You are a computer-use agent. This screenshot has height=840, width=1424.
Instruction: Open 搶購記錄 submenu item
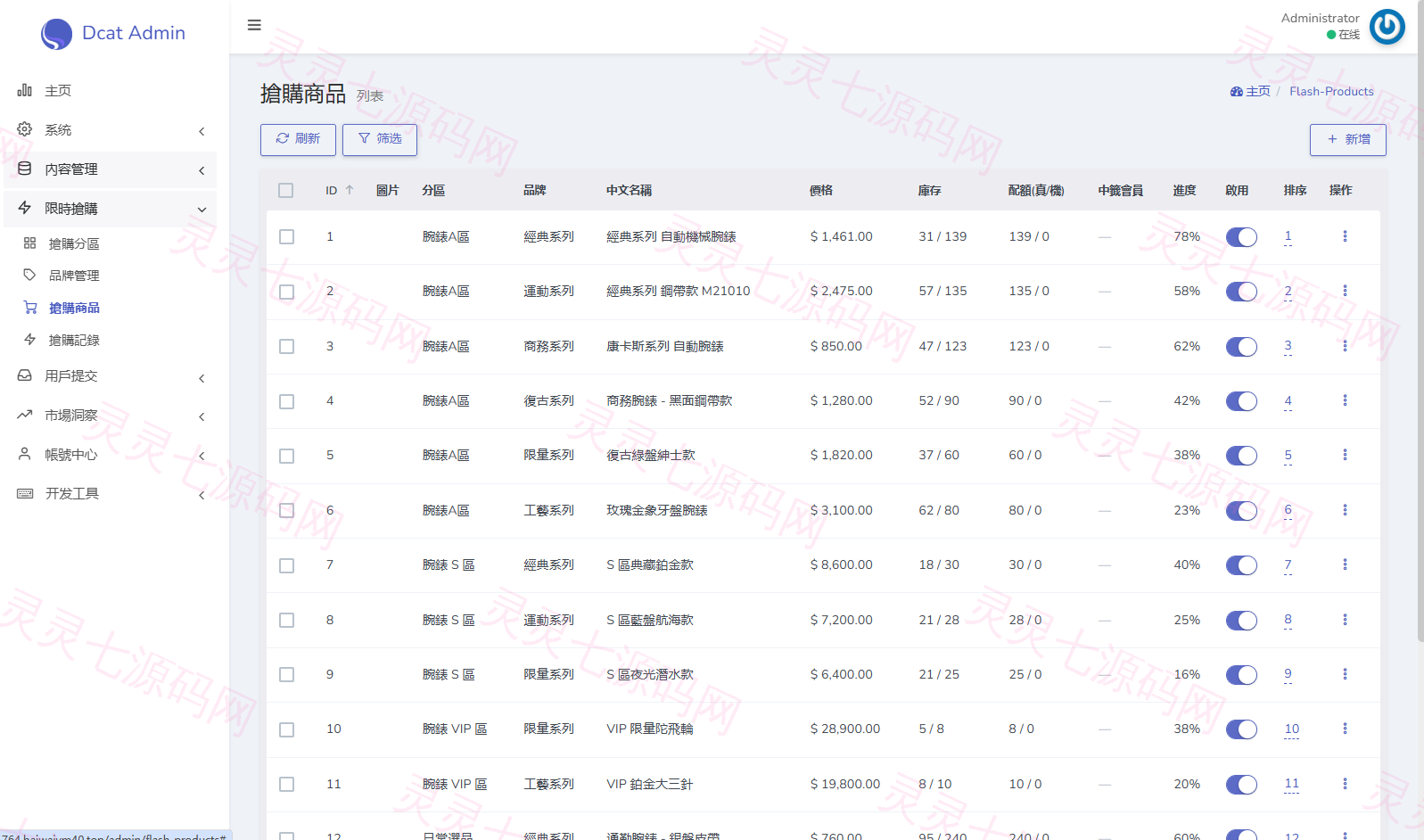click(74, 340)
